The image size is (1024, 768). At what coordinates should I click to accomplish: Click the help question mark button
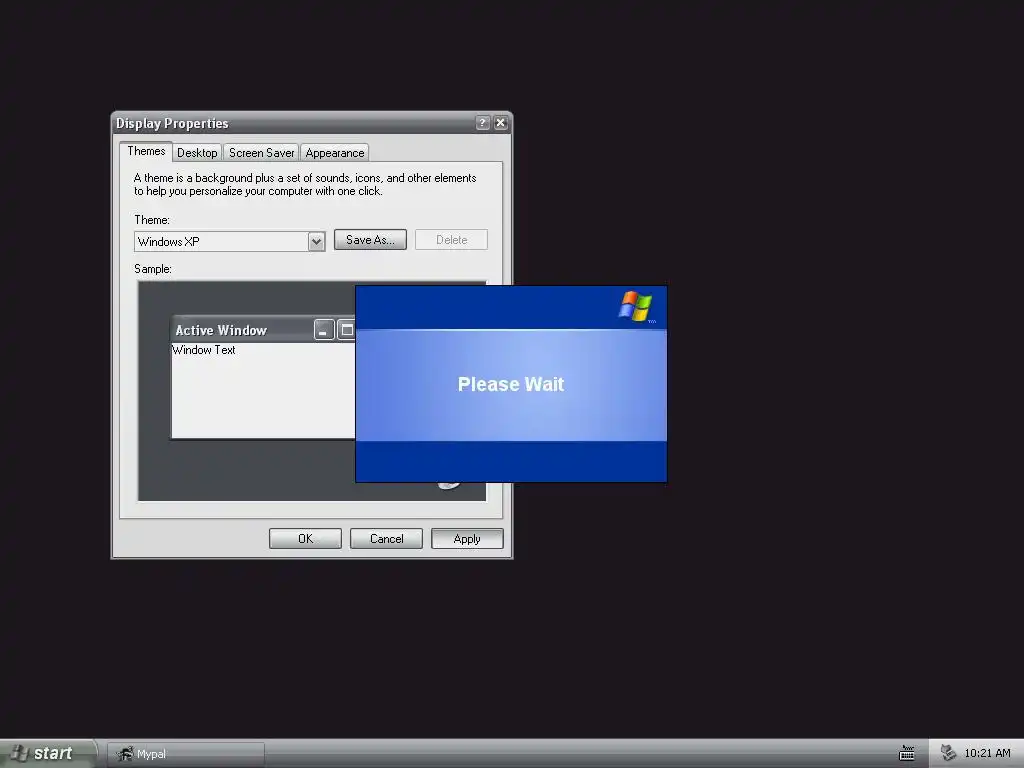click(483, 123)
